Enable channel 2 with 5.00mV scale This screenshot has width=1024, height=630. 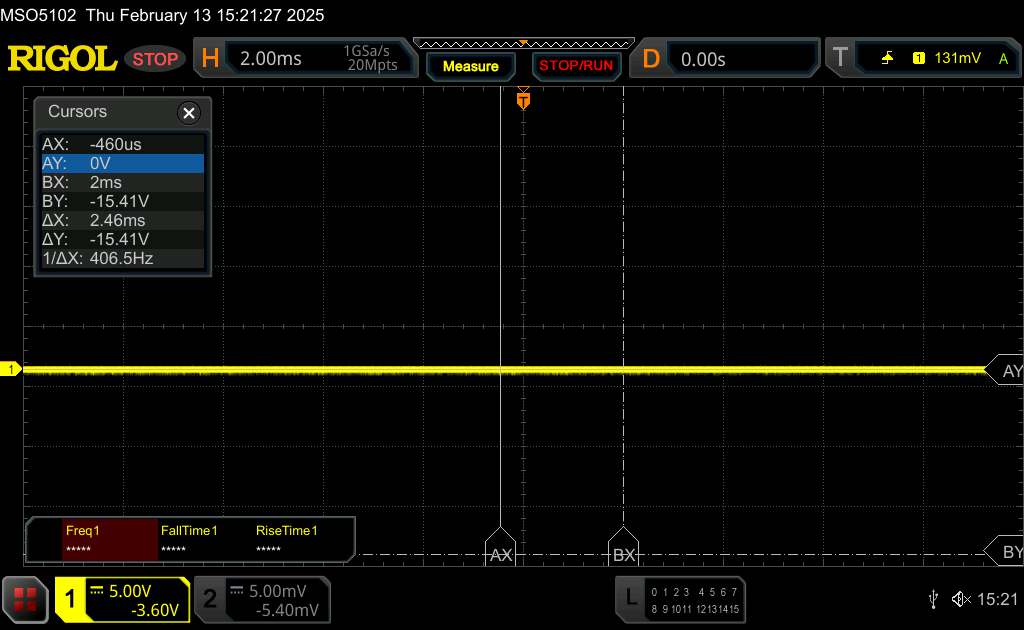(263, 599)
